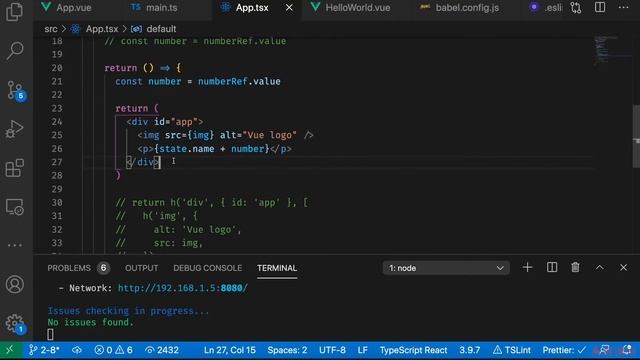
Task: Open the OUTPUT panel tab
Action: click(141, 268)
